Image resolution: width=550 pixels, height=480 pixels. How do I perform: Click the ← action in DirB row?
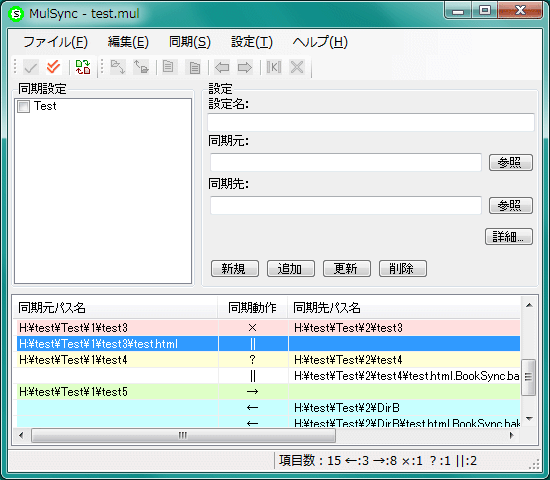point(253,408)
